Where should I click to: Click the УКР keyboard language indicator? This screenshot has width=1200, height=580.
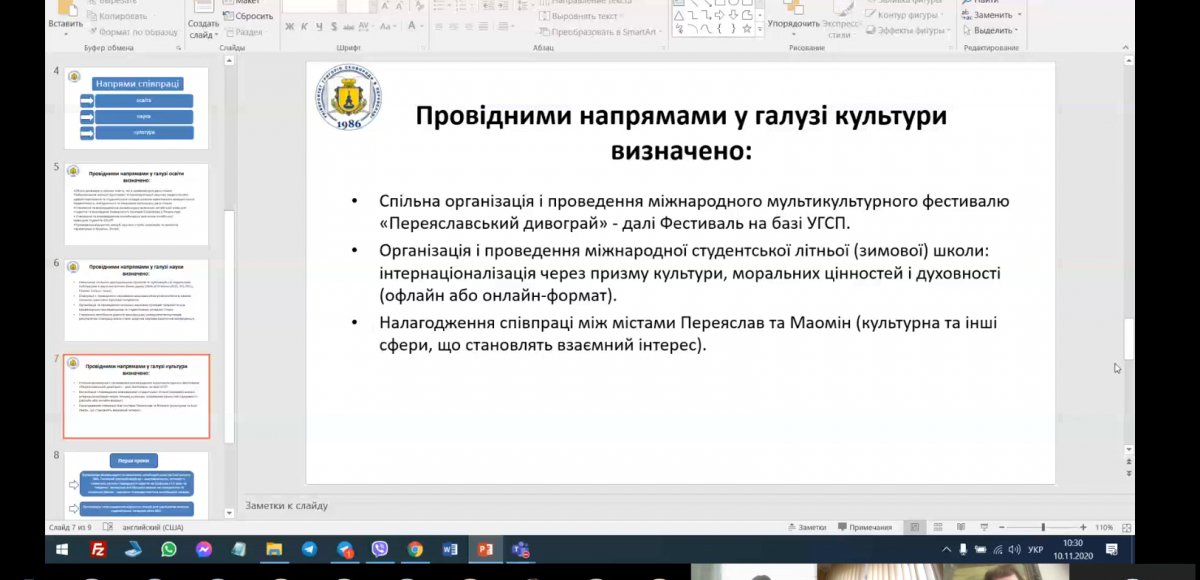tap(1036, 550)
